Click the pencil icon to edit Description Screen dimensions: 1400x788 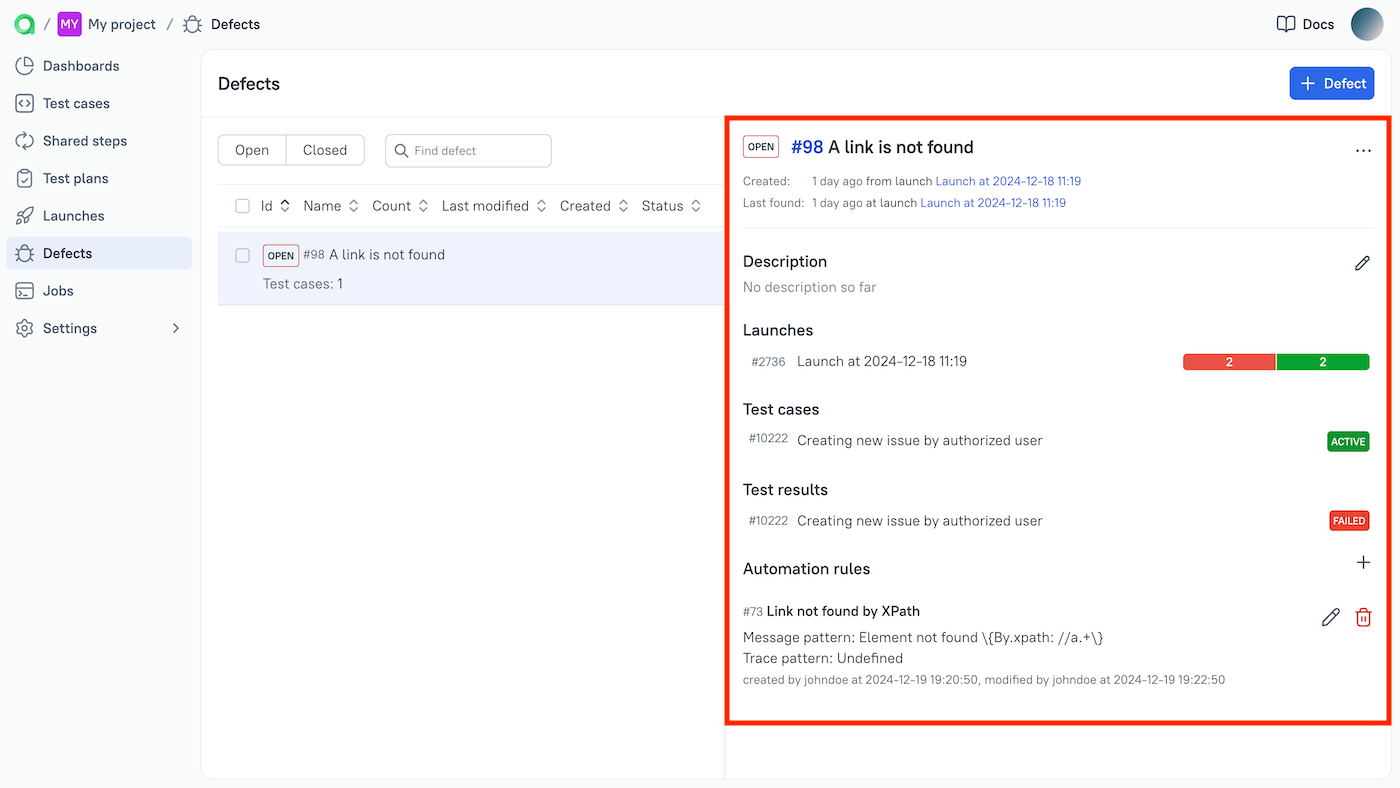[1362, 263]
